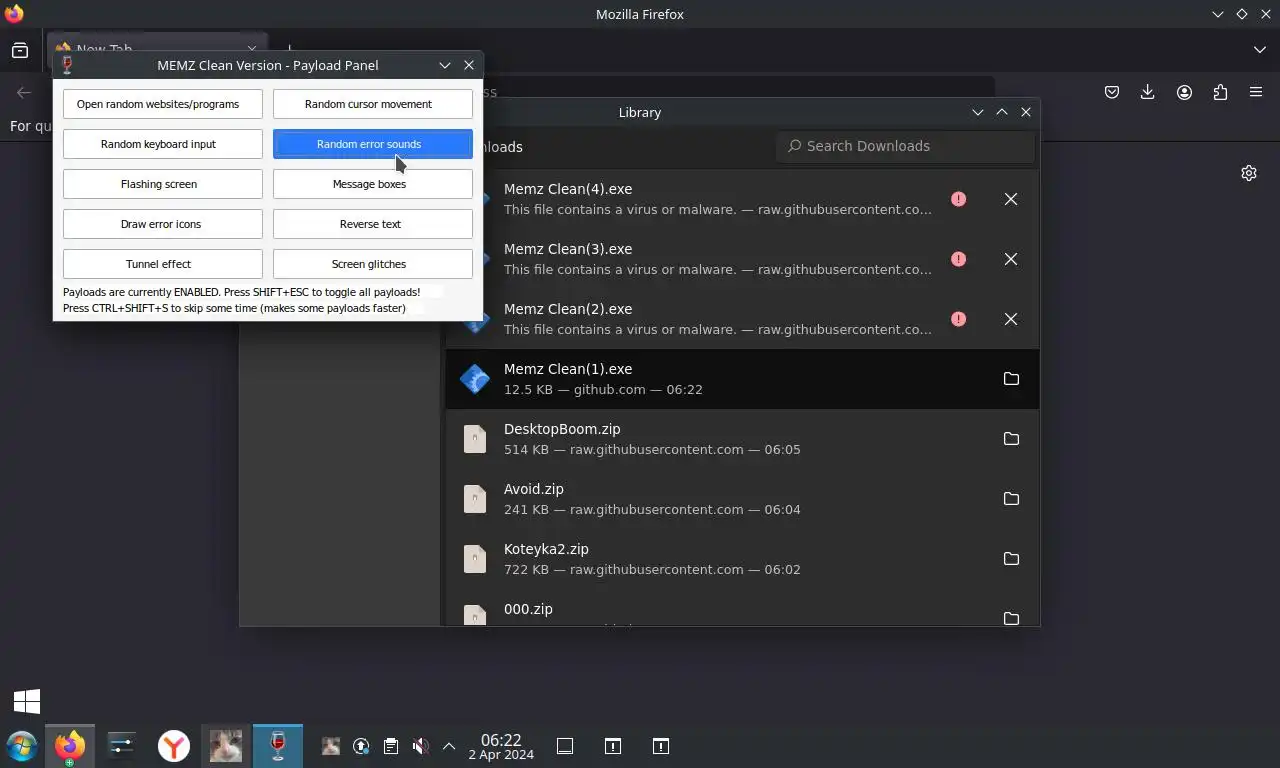Screen dimensions: 1280x768
Task: Switch to Firefox in the taskbar
Action: (69, 746)
